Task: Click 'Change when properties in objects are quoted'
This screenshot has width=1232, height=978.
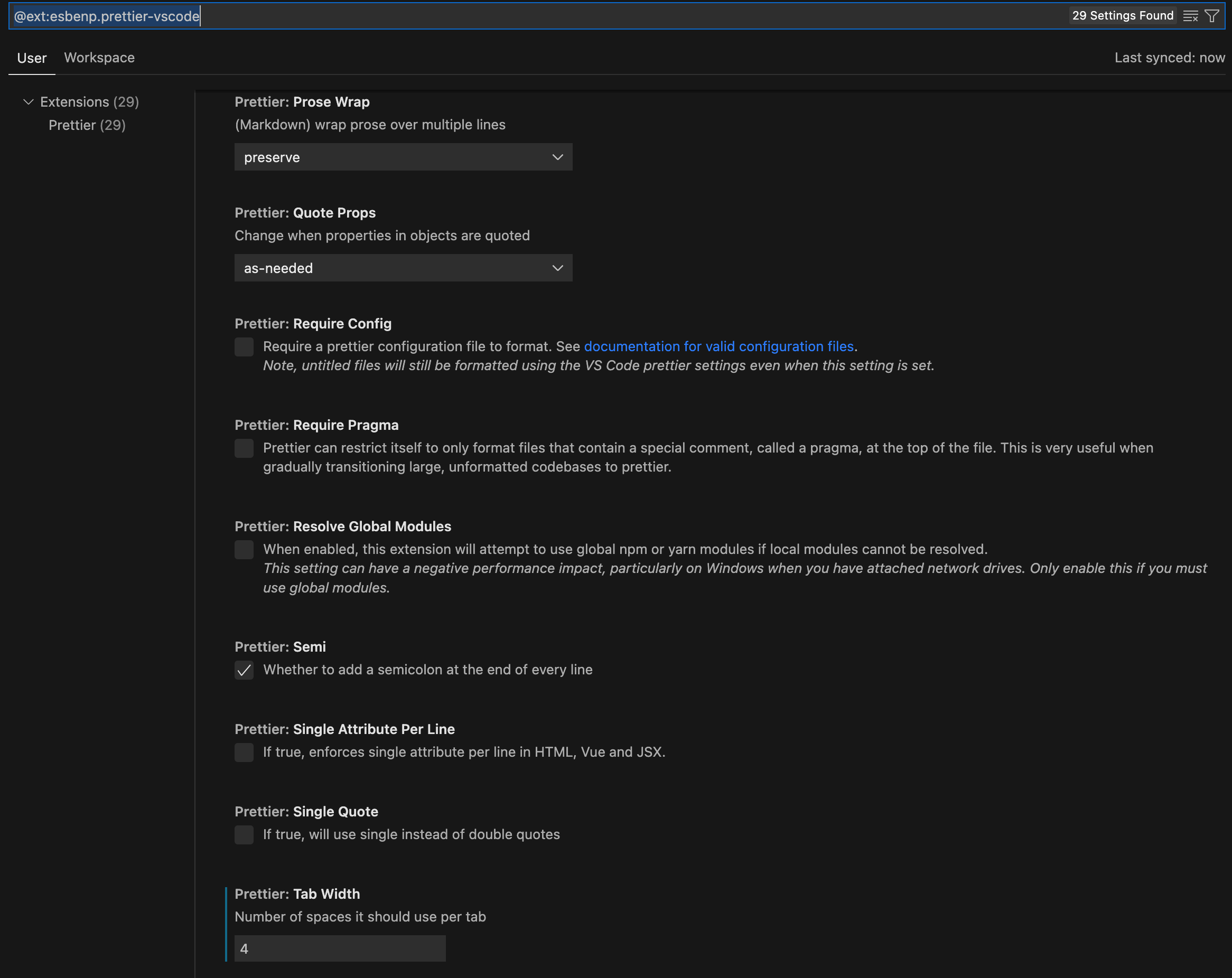Action: tap(382, 236)
